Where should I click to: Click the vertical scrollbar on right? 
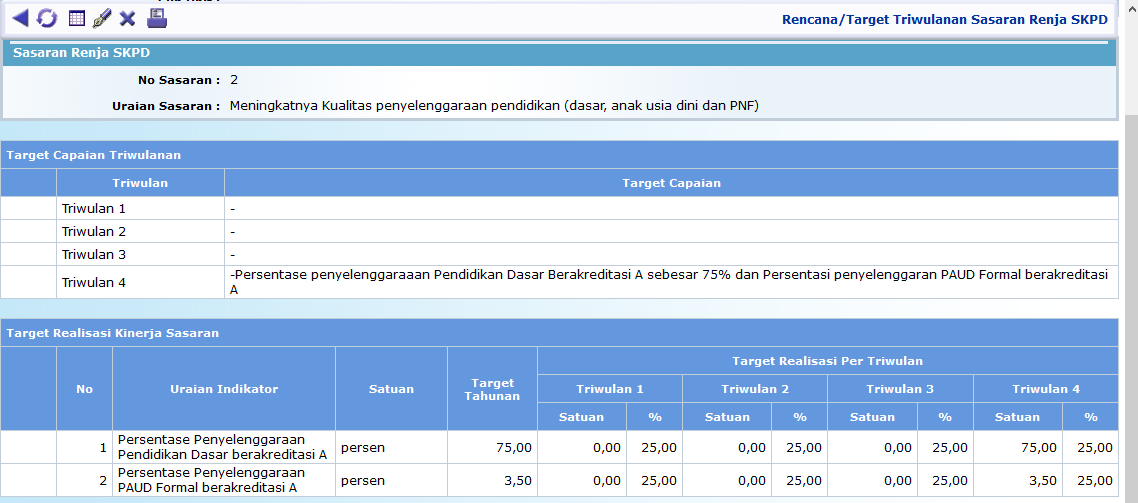(1129, 250)
